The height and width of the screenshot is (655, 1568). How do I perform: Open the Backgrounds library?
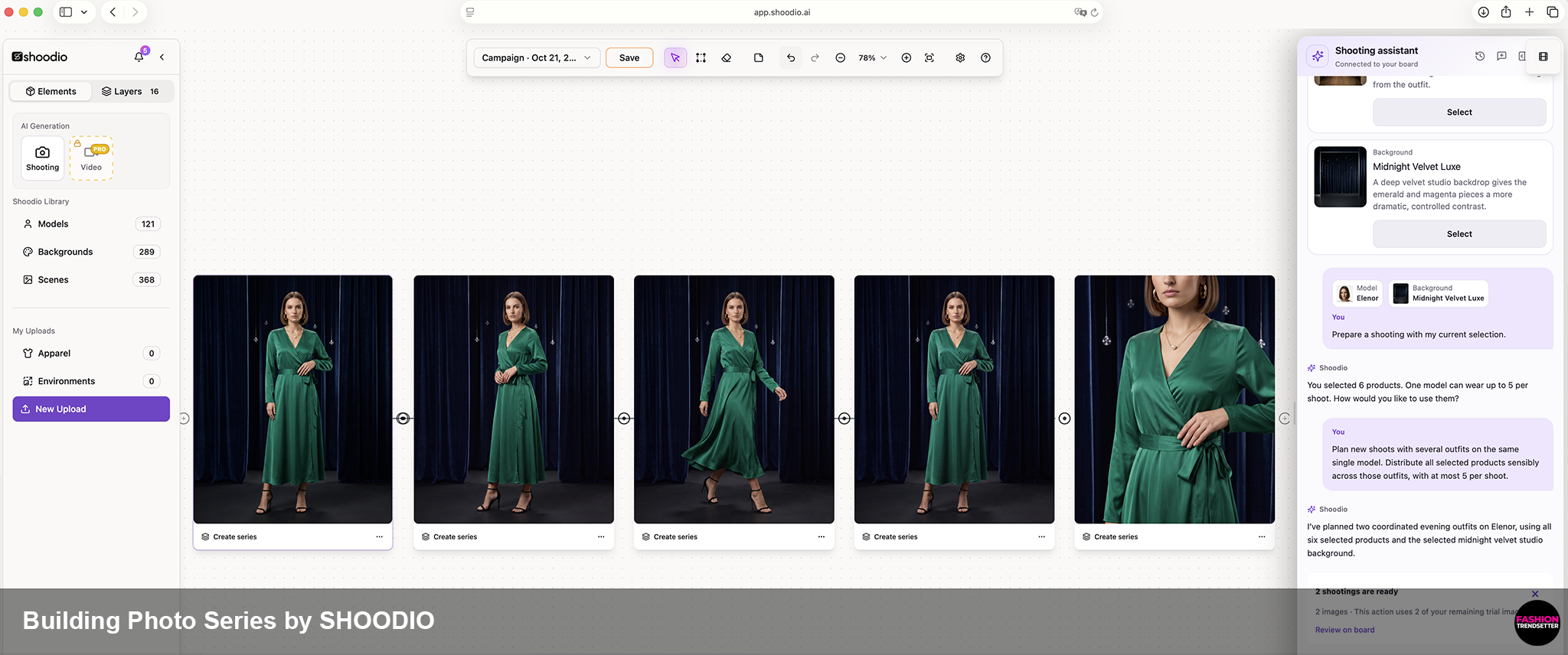pos(91,252)
